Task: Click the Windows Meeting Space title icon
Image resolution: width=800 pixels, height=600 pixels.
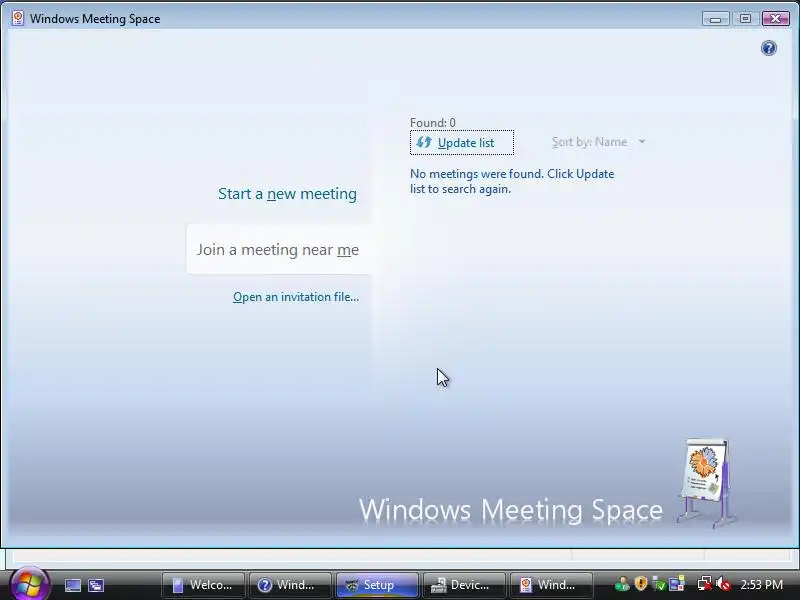Action: pyautogui.click(x=18, y=18)
